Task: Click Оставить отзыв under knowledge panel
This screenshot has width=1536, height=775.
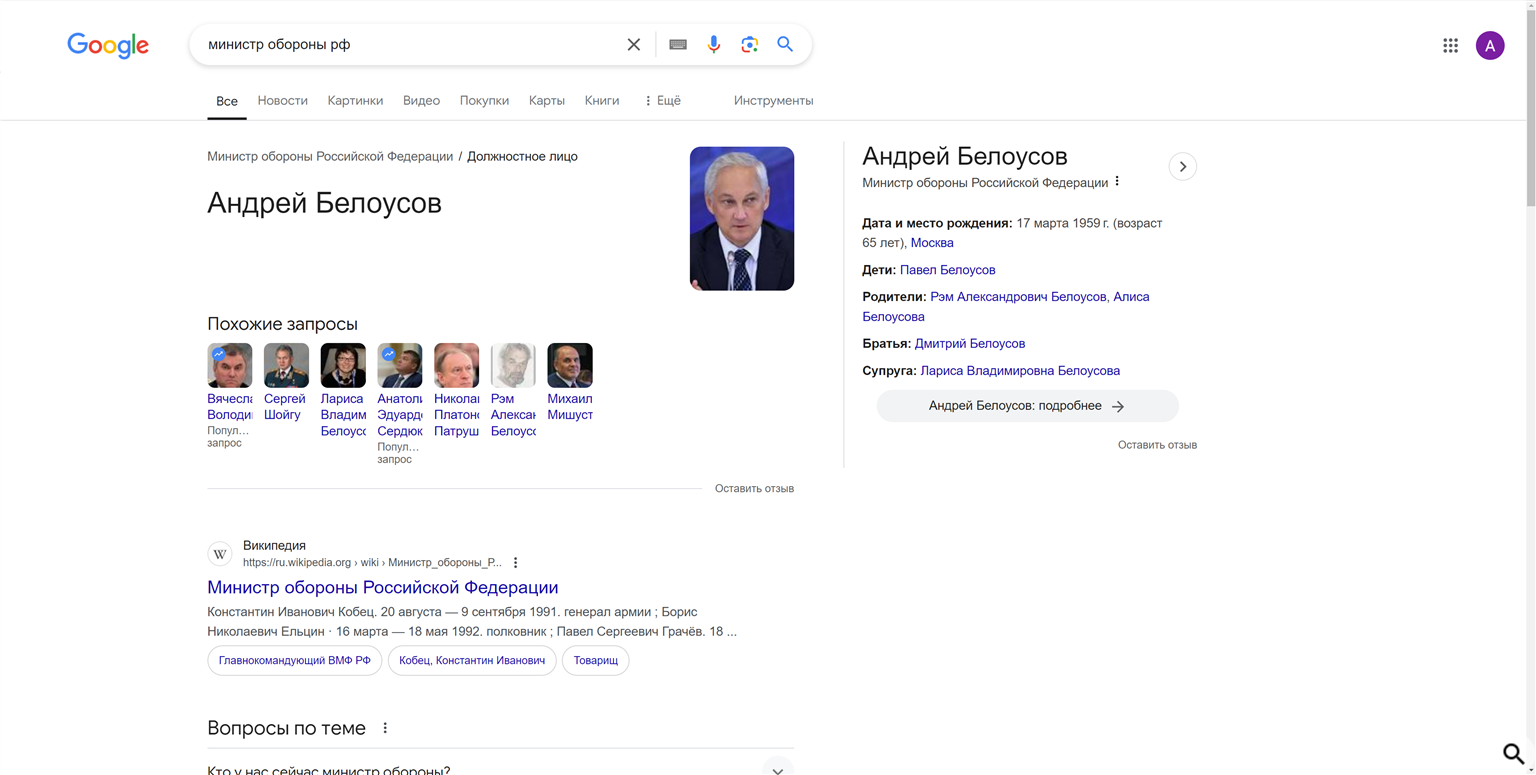Action: coord(1157,445)
